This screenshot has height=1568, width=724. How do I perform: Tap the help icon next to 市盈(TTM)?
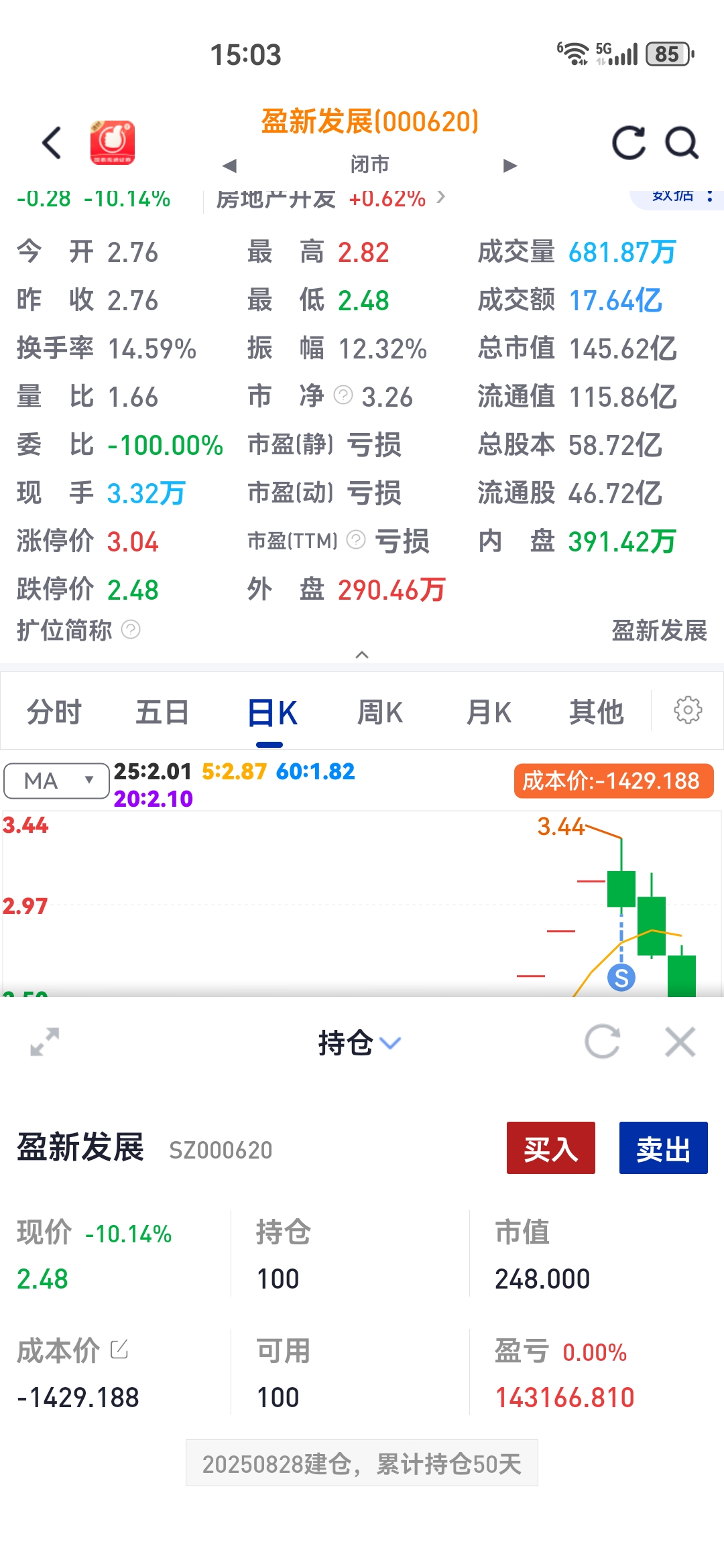click(x=356, y=539)
